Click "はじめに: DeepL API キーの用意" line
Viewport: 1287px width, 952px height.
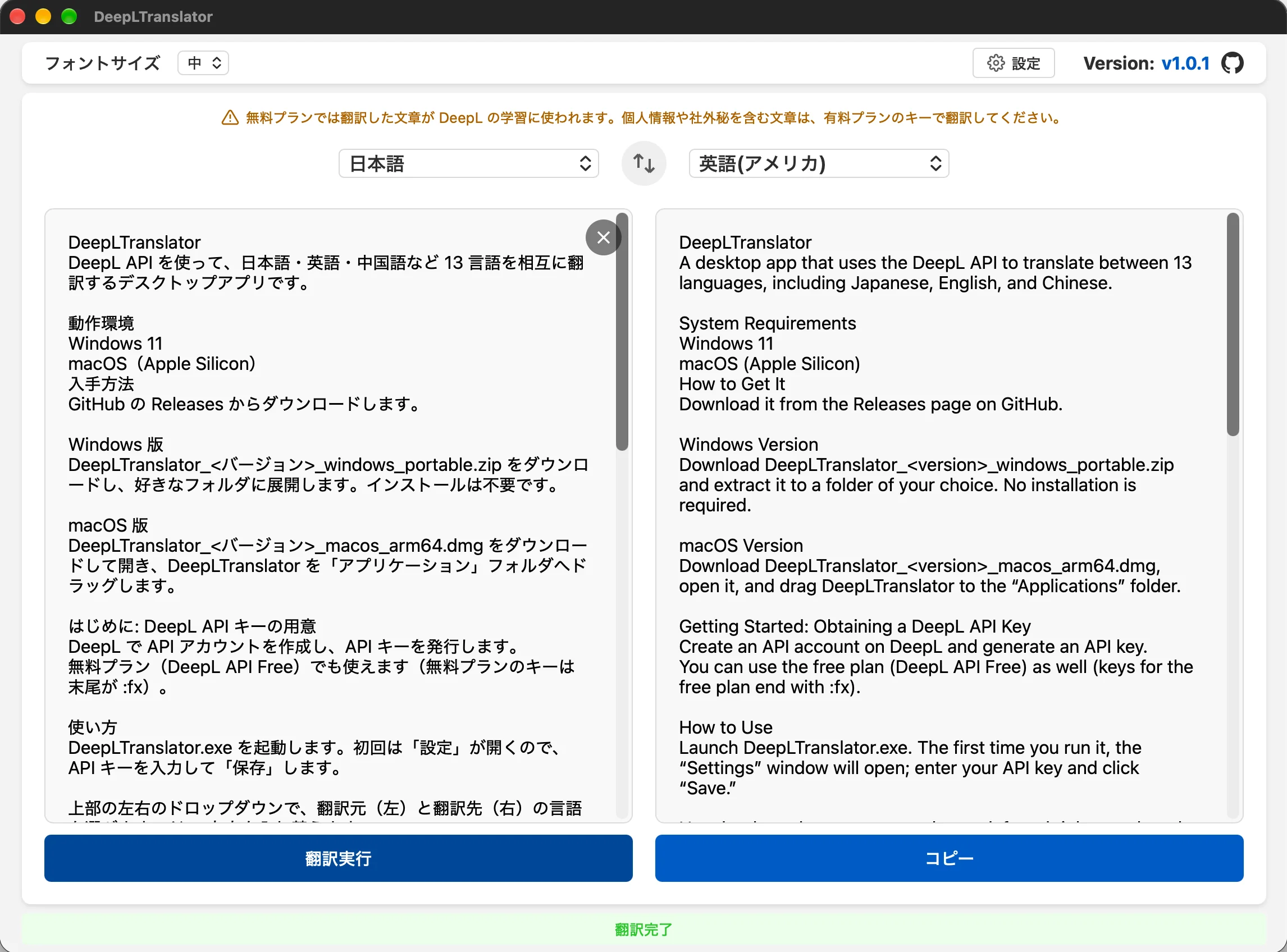click(x=192, y=626)
